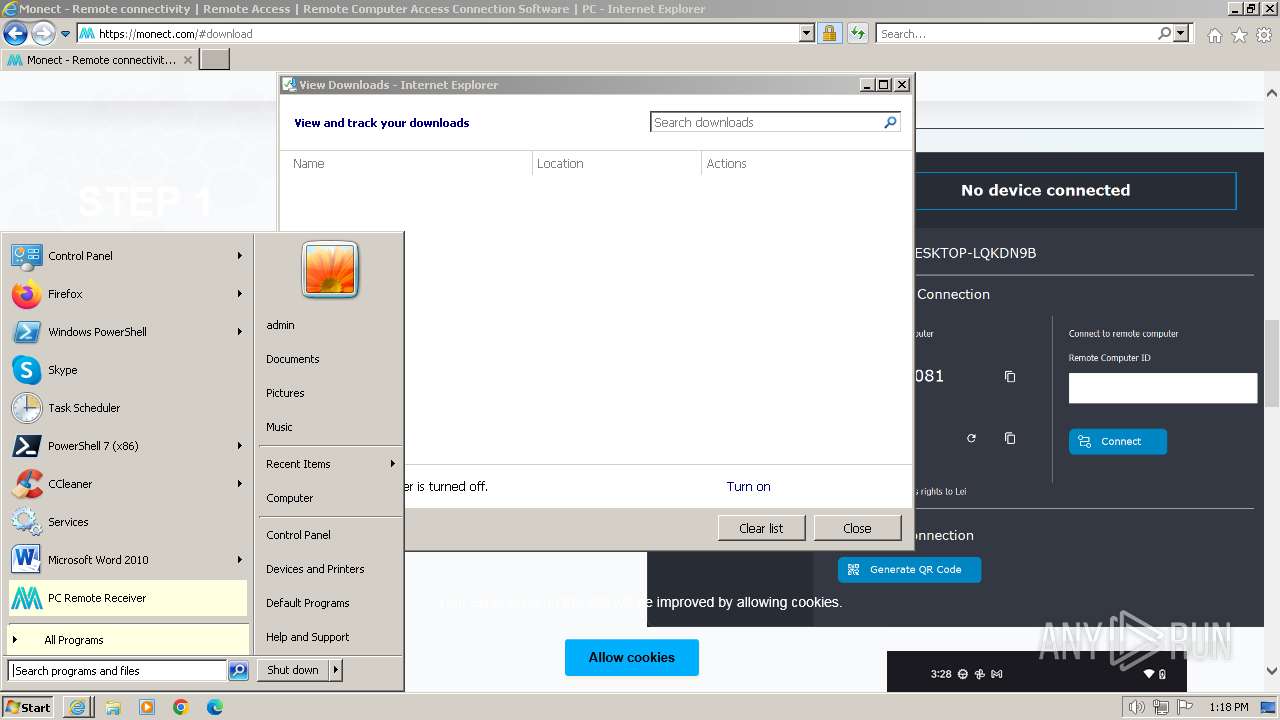Image resolution: width=1280 pixels, height=720 pixels.
Task: Open Documents from Start menu
Action: click(x=293, y=359)
